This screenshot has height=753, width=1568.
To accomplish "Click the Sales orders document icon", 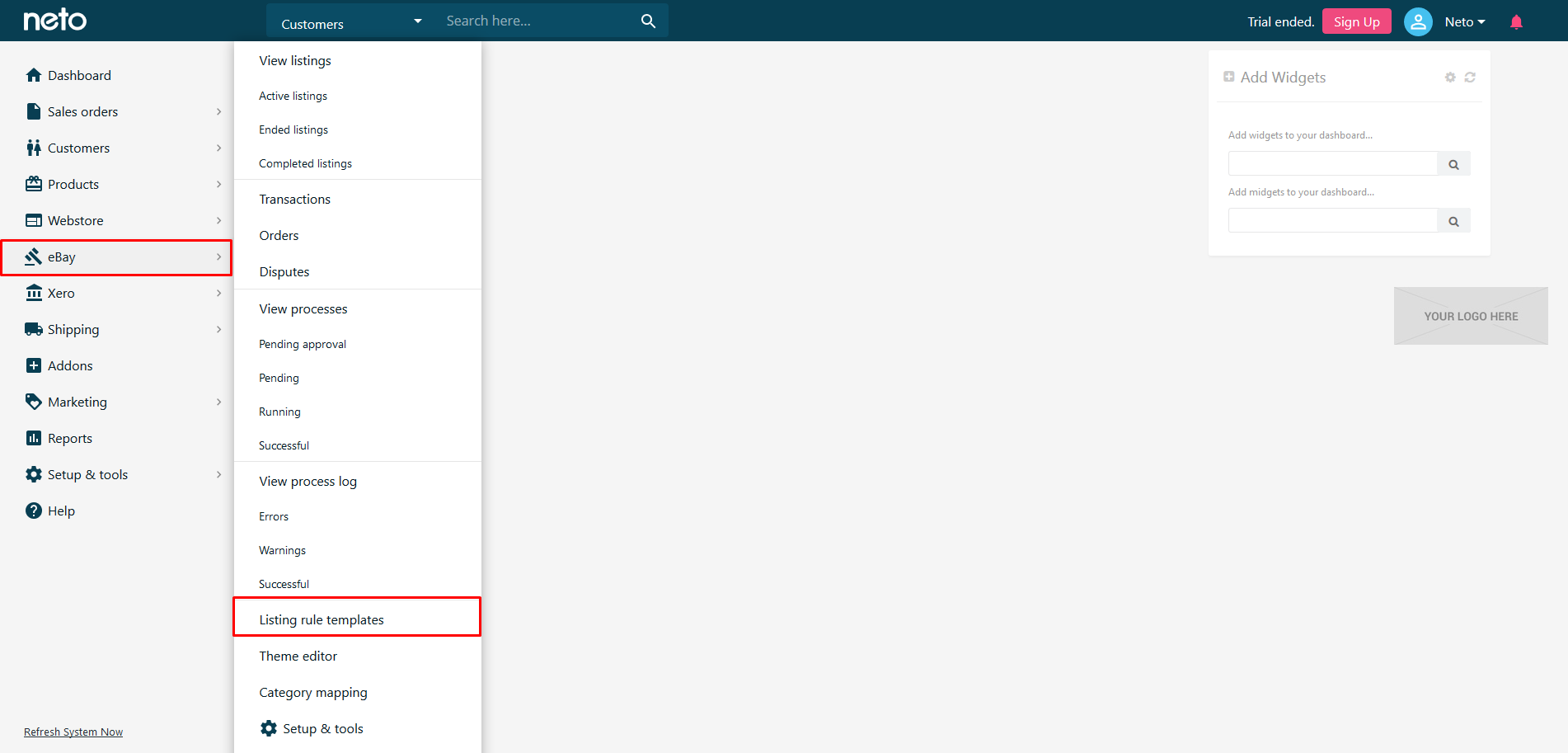I will coord(34,111).
